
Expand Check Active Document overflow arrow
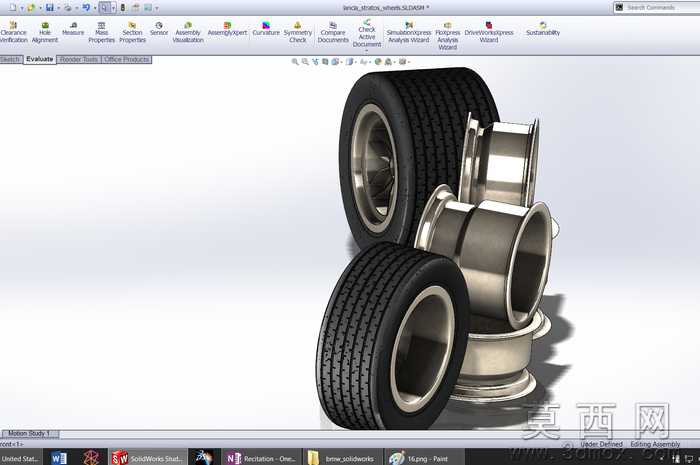[367, 50]
